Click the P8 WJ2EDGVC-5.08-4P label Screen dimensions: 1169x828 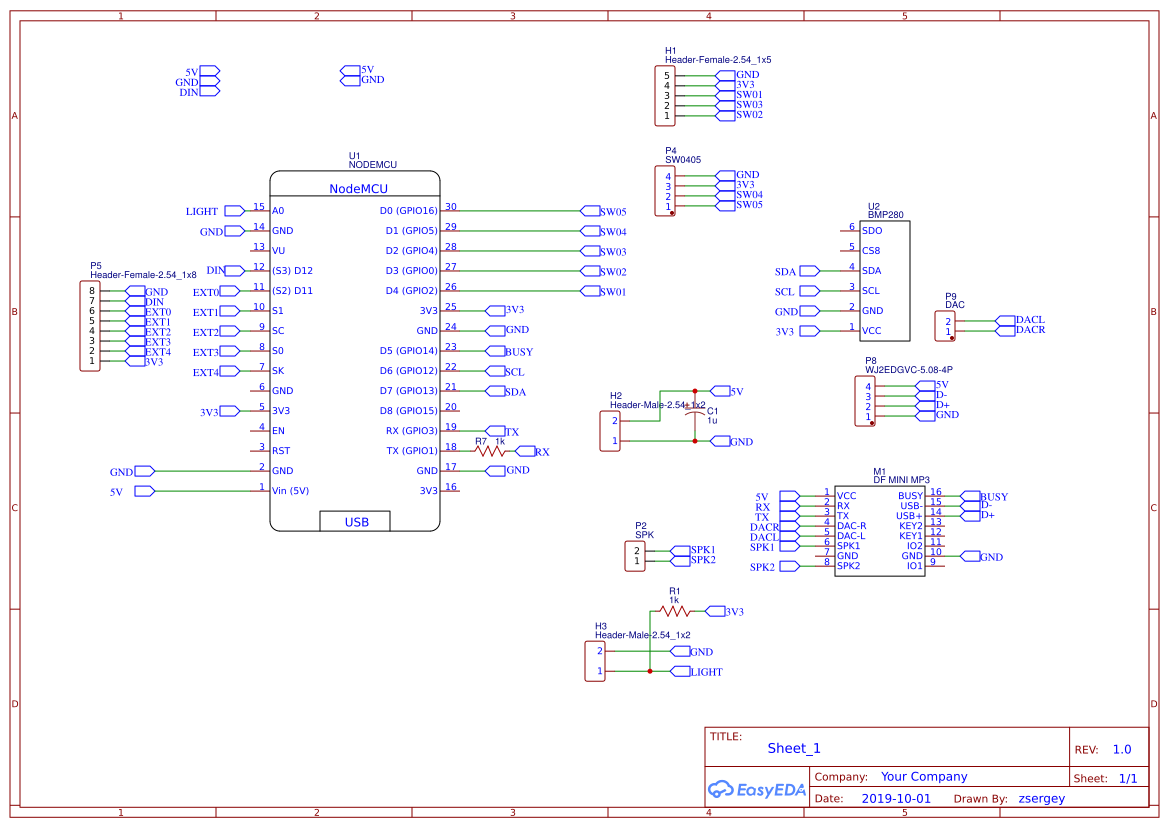908,365
